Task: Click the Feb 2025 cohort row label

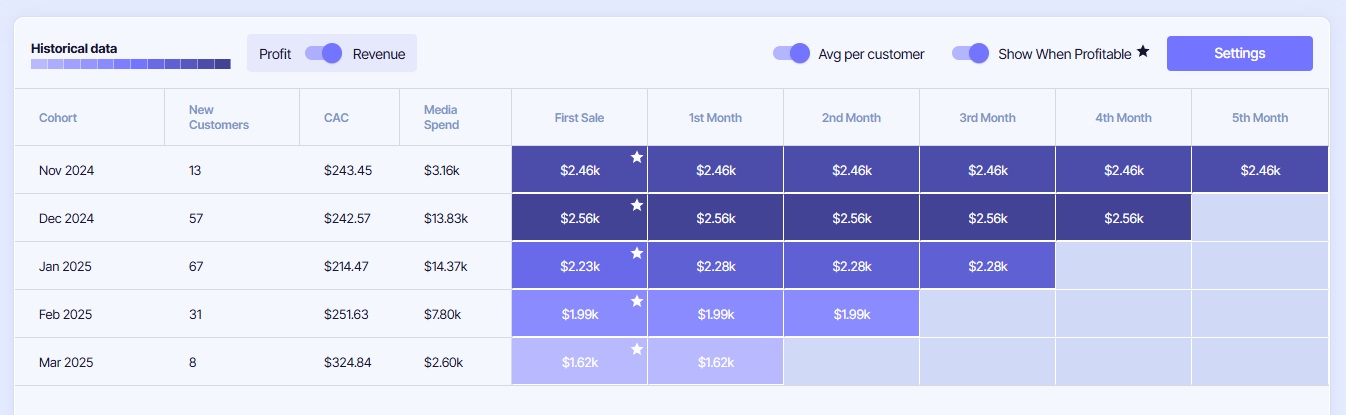Action: pos(65,314)
